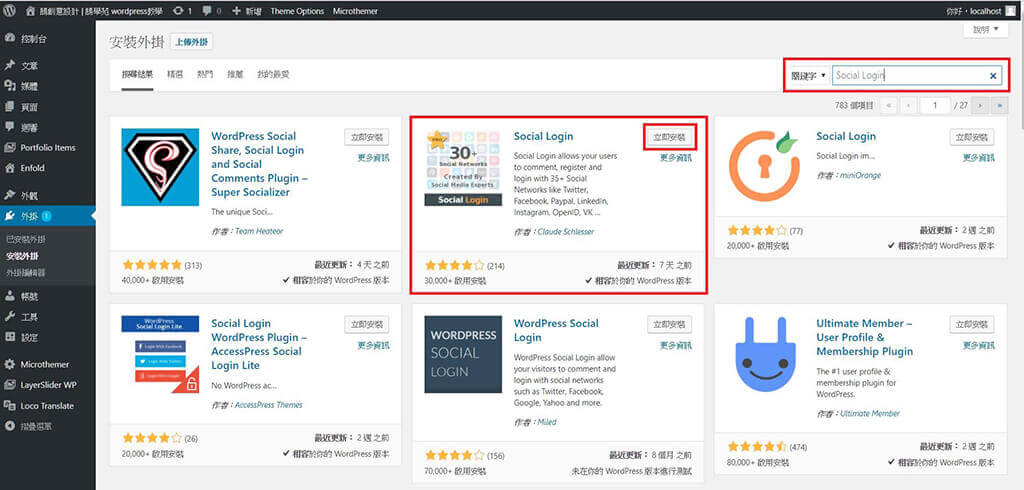Click the current page number field
Image resolution: width=1024 pixels, height=490 pixels.
tap(935, 105)
